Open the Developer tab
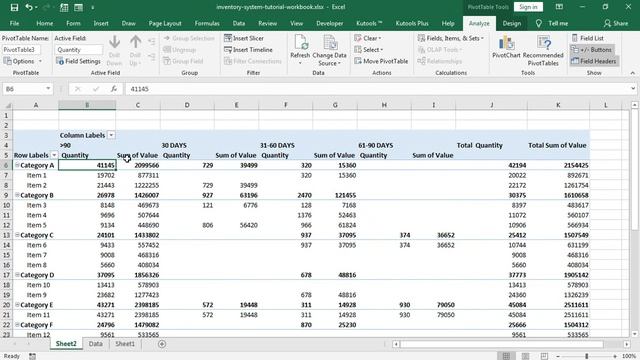This screenshot has height=360, width=640. 329,24
